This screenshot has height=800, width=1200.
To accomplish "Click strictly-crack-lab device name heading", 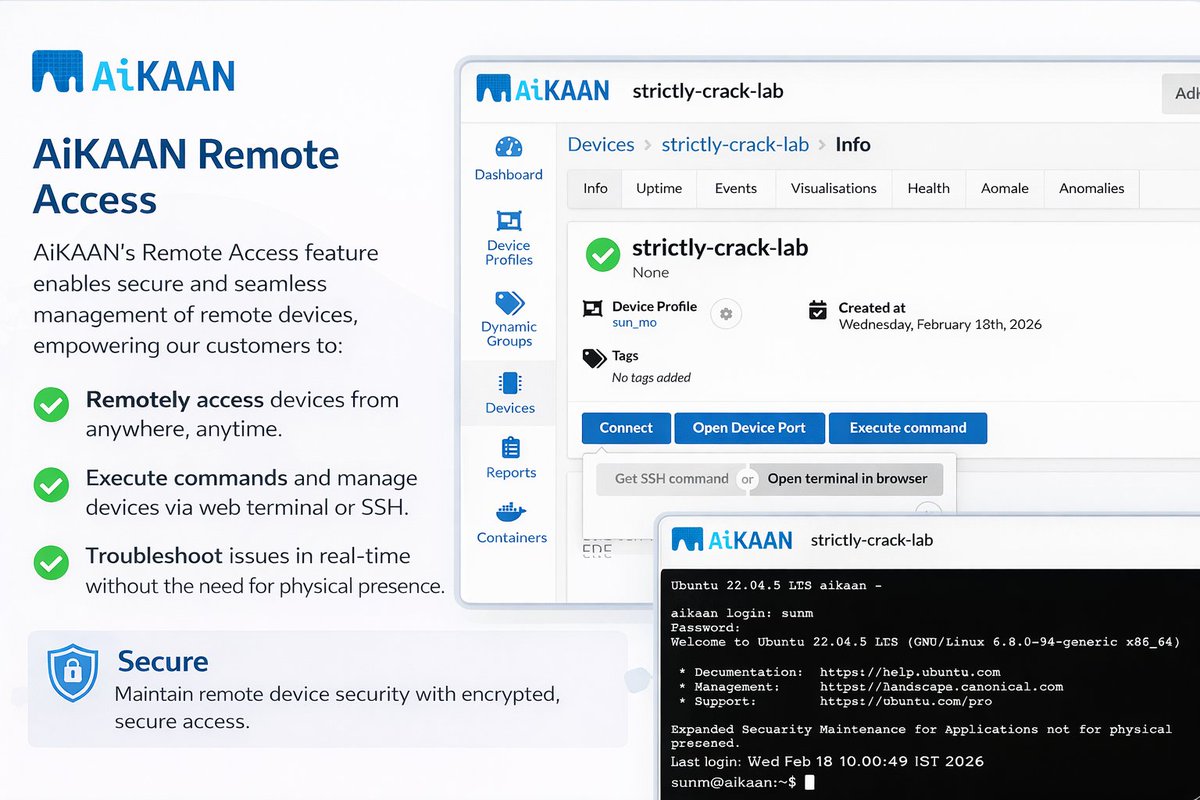I will pos(720,248).
